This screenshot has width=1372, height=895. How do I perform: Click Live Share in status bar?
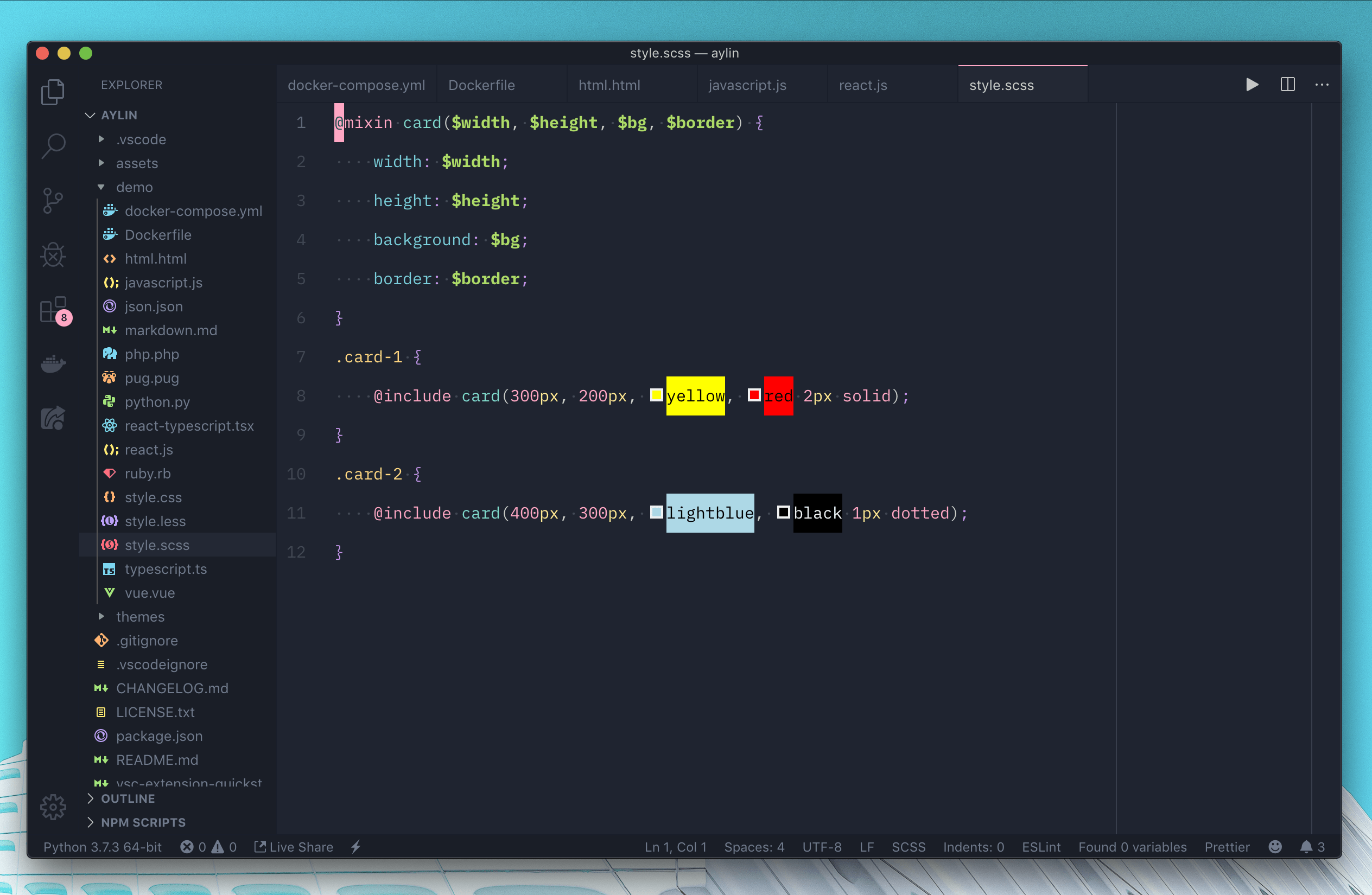pos(294,847)
